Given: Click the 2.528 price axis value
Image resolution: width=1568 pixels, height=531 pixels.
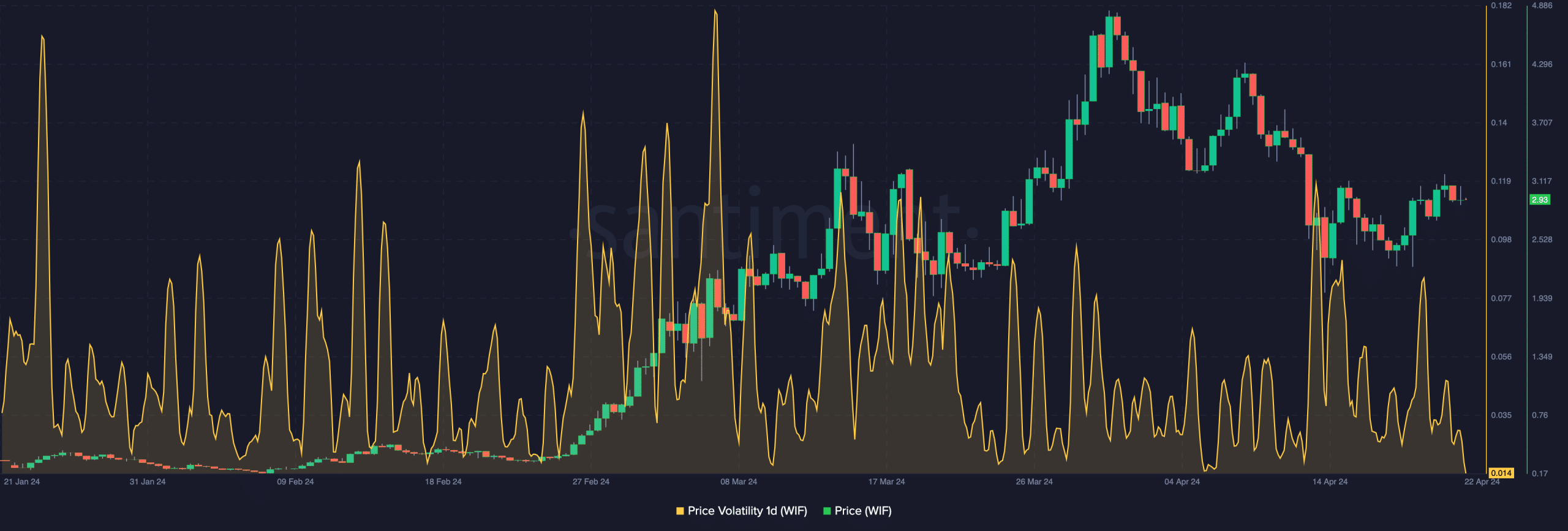Looking at the screenshot, I should 1542,239.
